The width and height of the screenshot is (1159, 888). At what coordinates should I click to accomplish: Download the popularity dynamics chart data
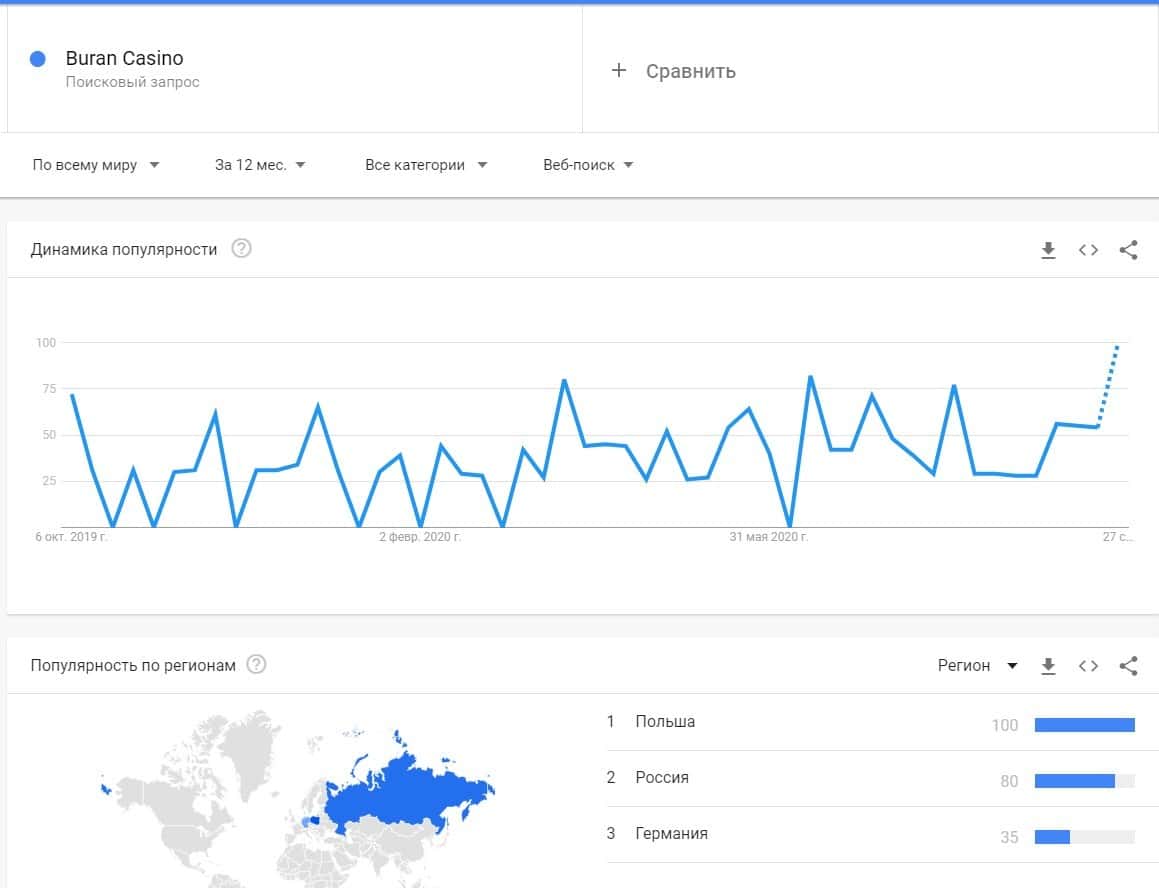pyautogui.click(x=1048, y=250)
